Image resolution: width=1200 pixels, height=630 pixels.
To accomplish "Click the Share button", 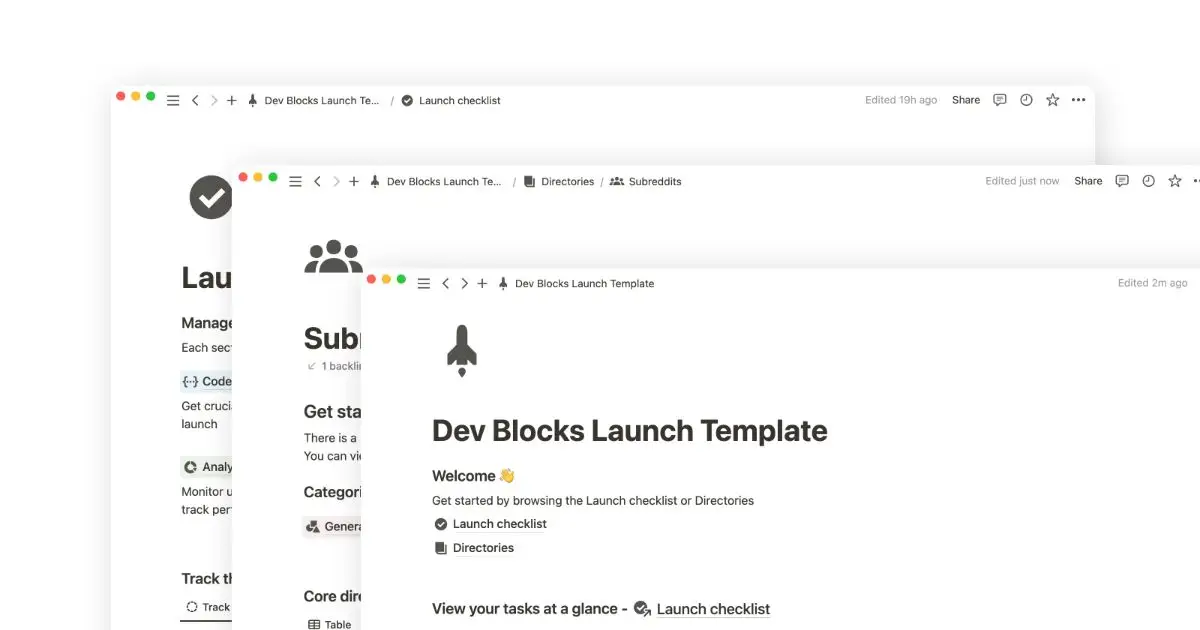I will coord(965,100).
